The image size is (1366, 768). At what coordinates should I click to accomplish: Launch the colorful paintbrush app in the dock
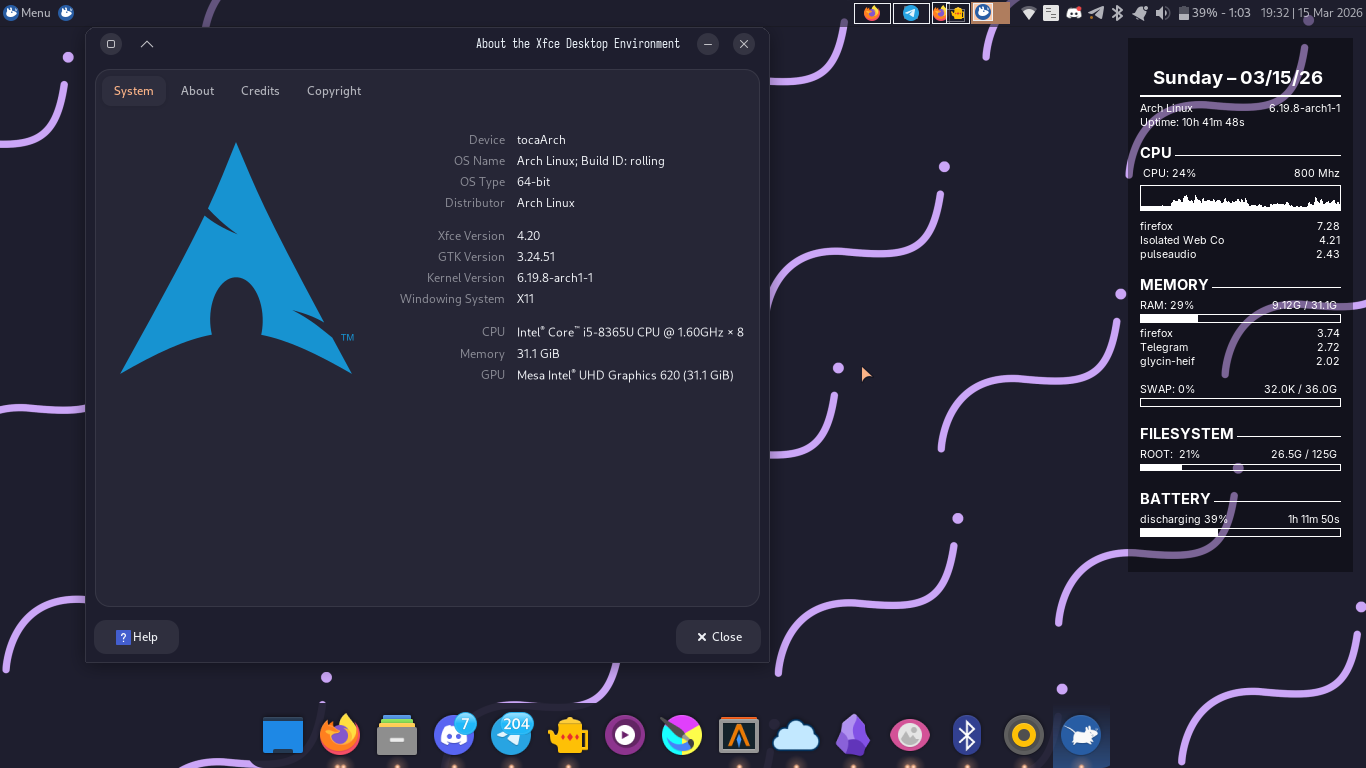click(682, 736)
